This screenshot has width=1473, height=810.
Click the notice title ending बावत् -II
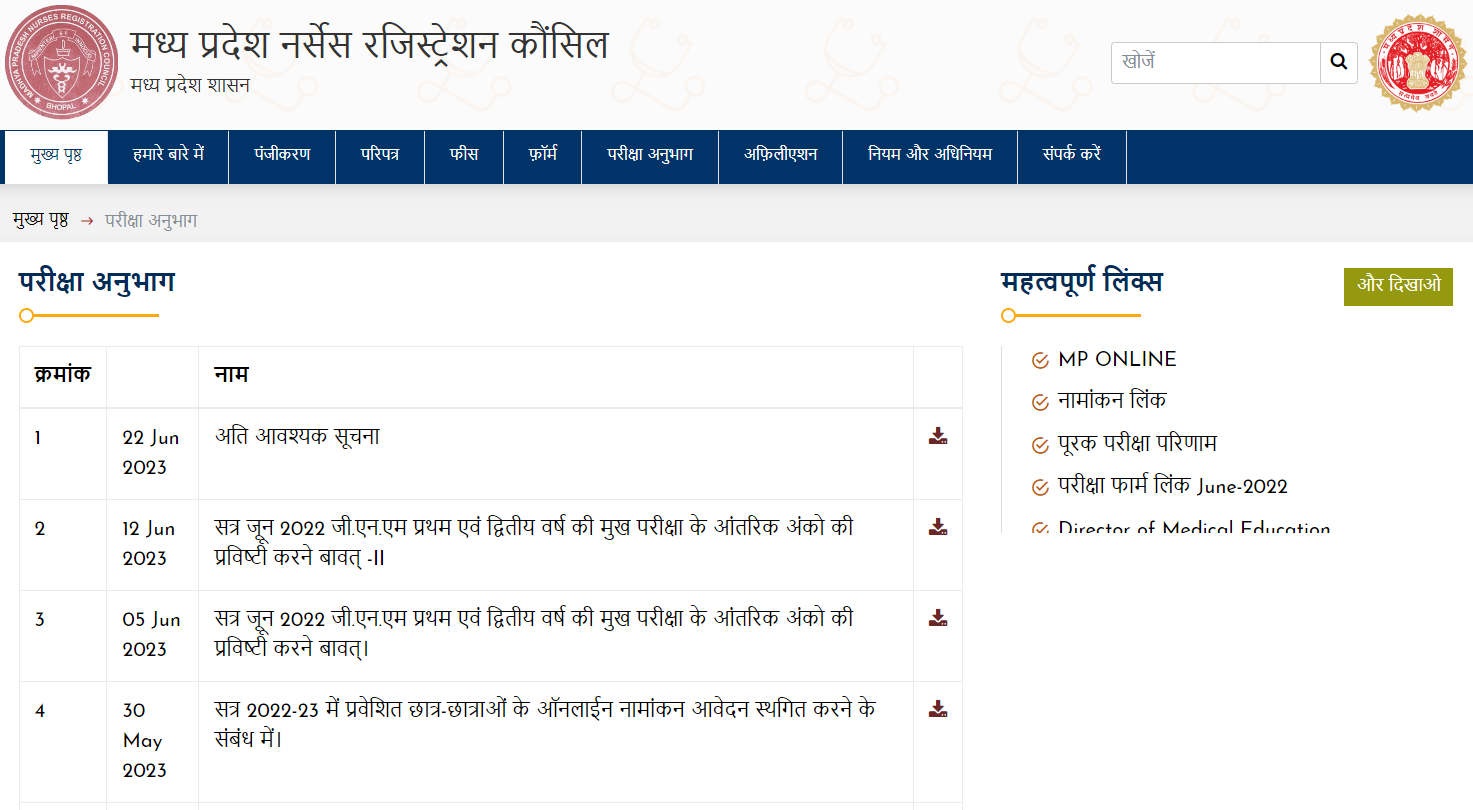coord(534,543)
